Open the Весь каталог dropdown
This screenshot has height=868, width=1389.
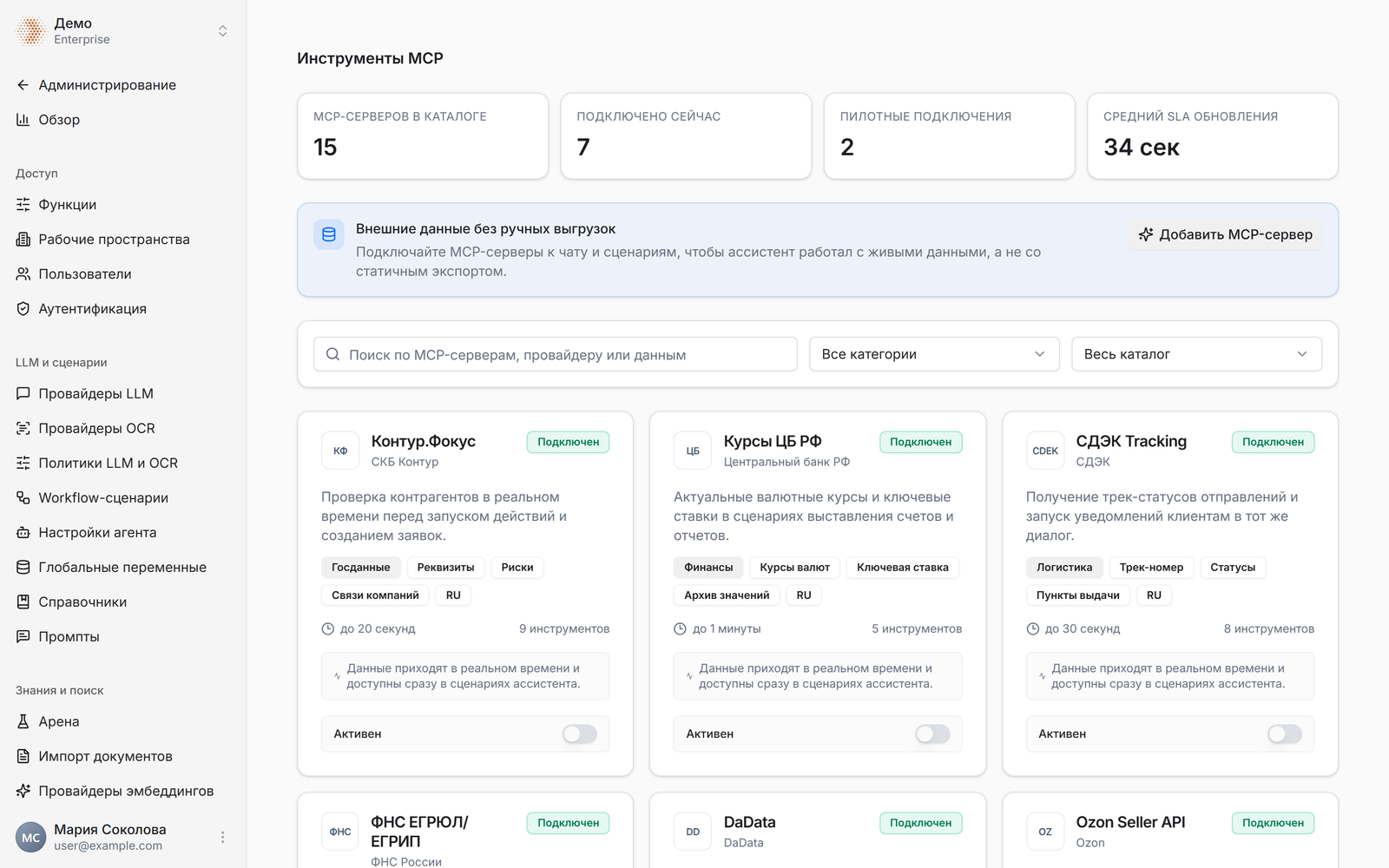click(x=1196, y=354)
